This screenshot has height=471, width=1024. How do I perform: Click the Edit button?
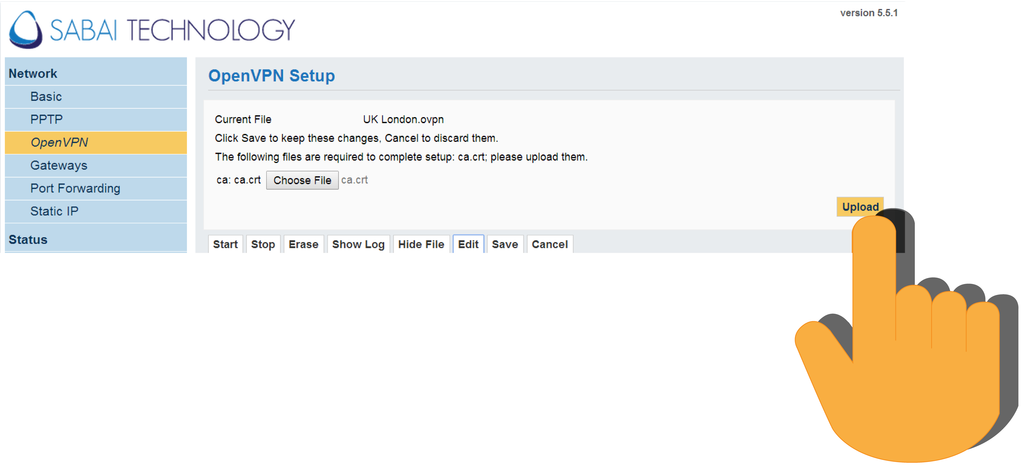point(468,244)
